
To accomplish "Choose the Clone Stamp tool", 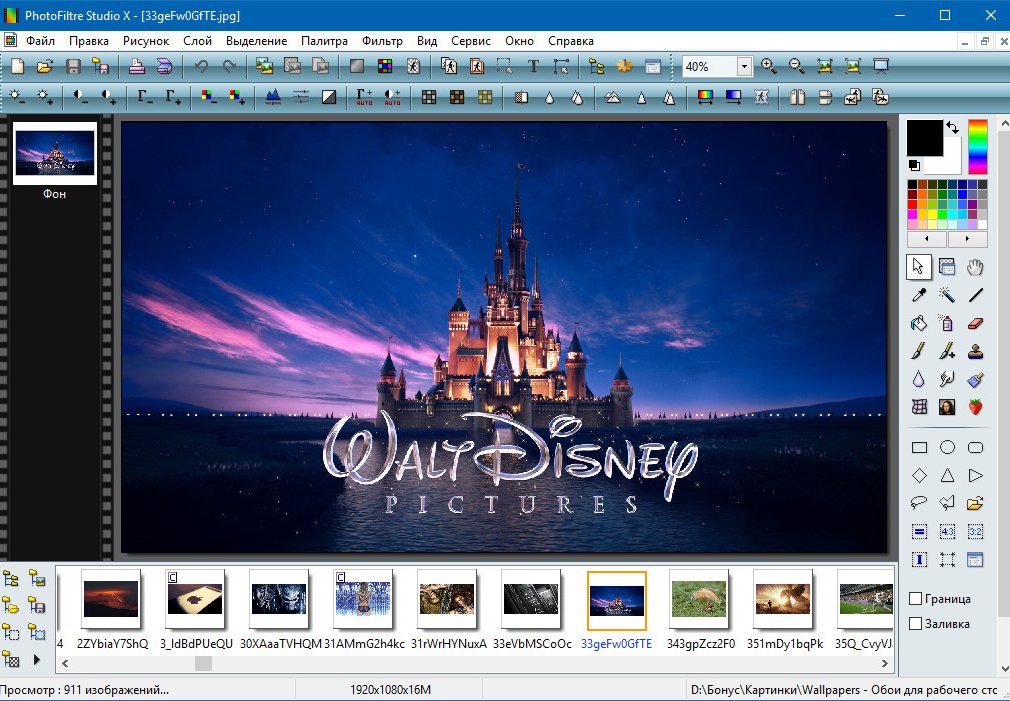I will pyautogui.click(x=976, y=351).
